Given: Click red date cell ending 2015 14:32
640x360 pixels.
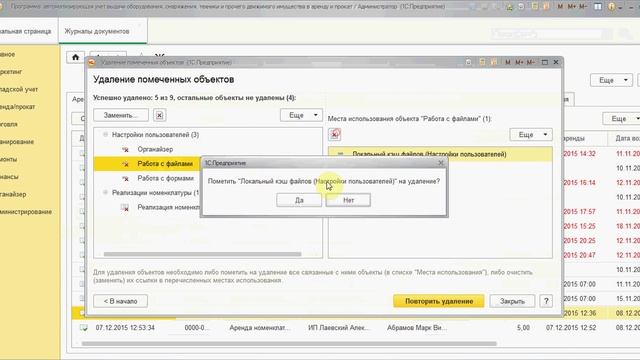Looking at the screenshot, I should [579, 153].
